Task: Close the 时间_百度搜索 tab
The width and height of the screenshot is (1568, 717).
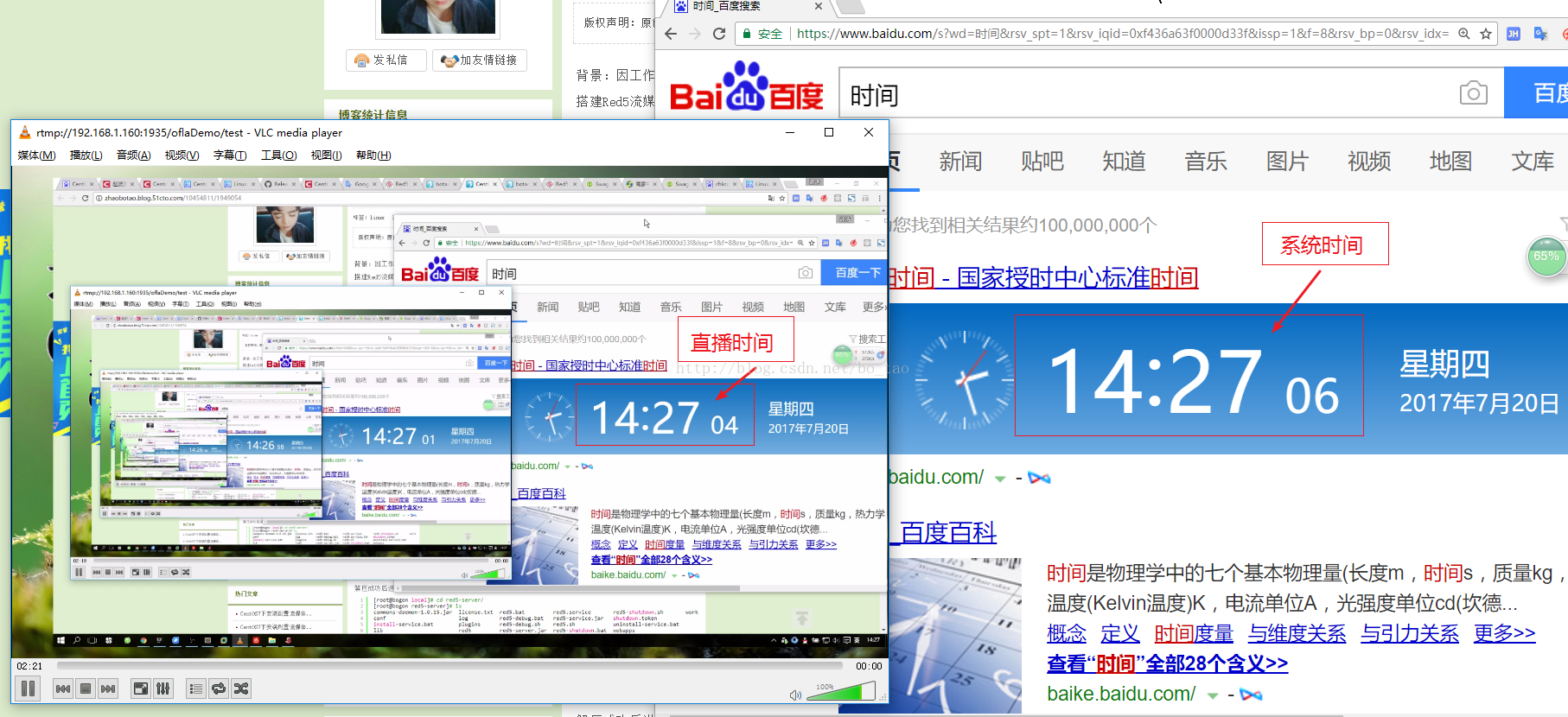Action: point(819,6)
